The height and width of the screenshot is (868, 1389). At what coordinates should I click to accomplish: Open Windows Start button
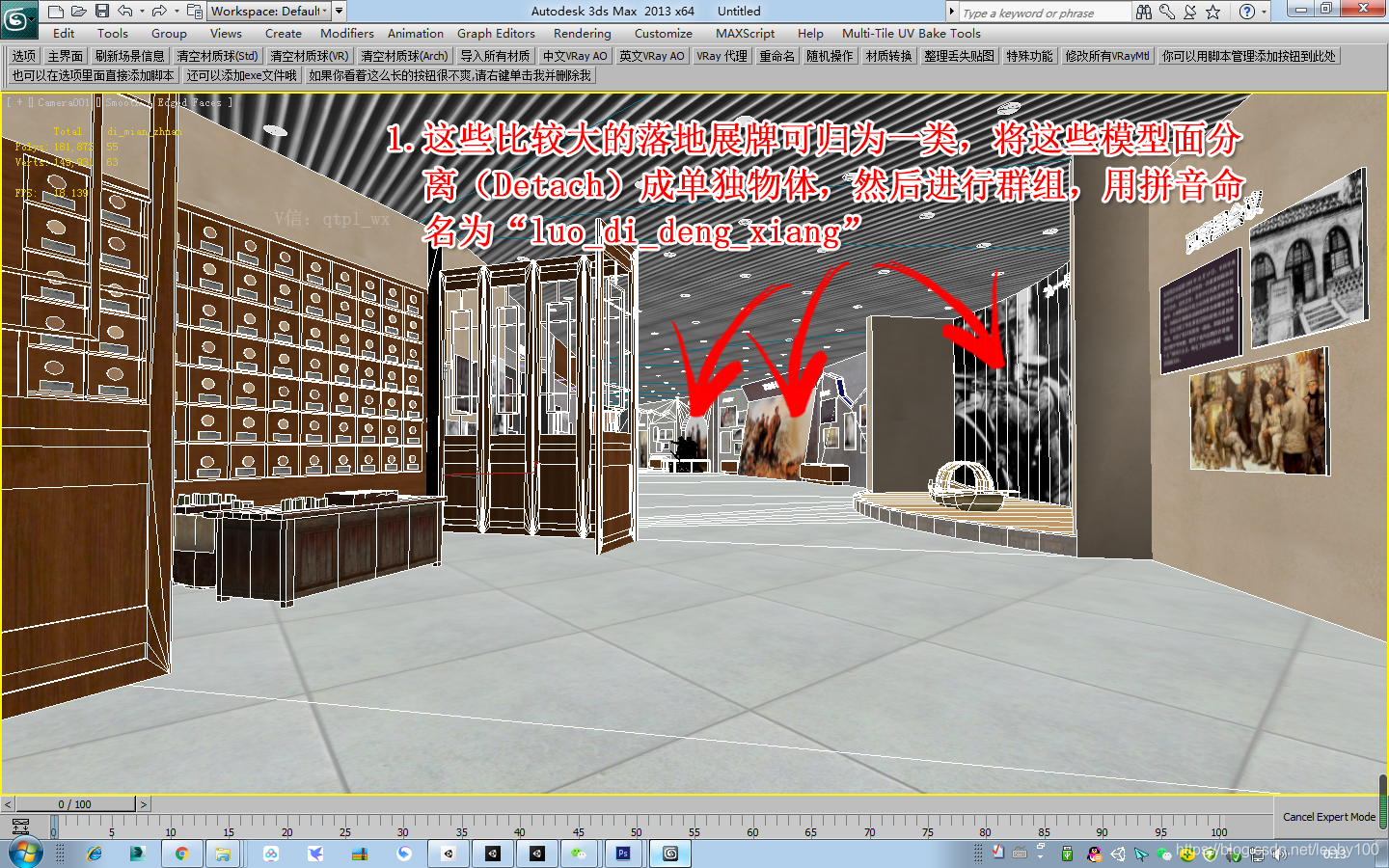click(x=25, y=854)
